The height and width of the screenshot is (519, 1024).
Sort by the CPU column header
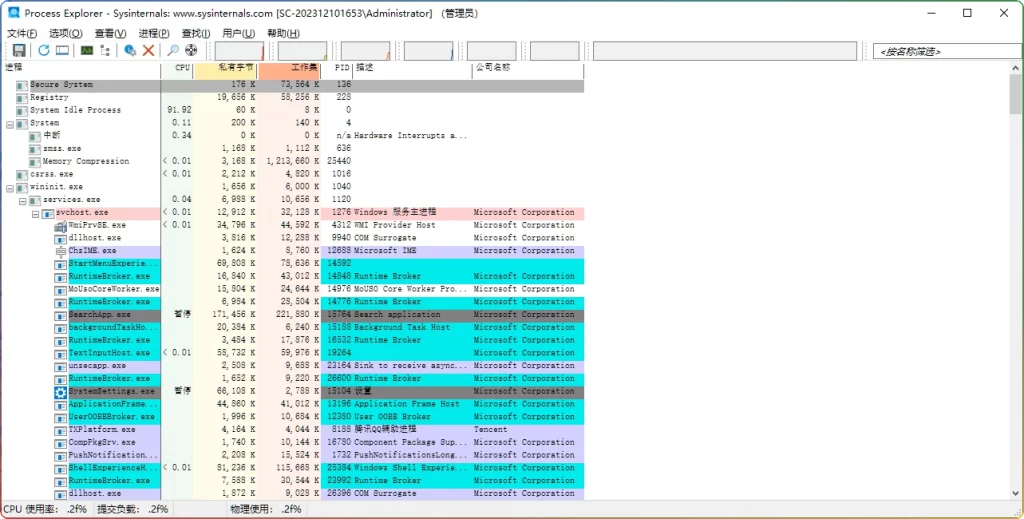[177, 68]
